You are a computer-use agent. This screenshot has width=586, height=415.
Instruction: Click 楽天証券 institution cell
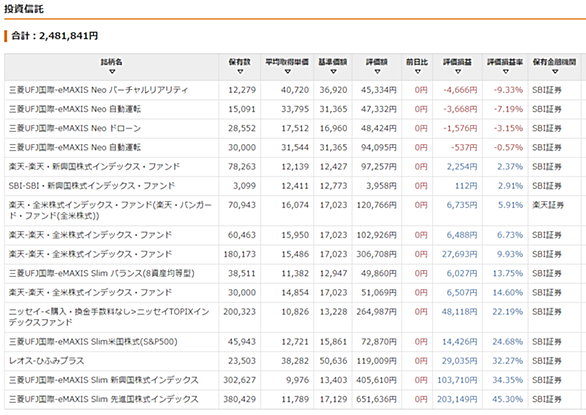(548, 205)
